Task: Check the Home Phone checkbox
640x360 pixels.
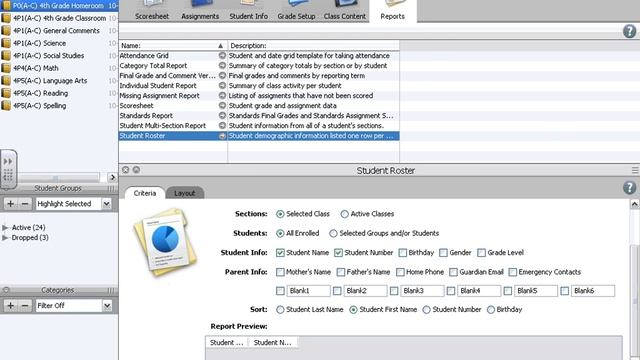Action: point(400,272)
